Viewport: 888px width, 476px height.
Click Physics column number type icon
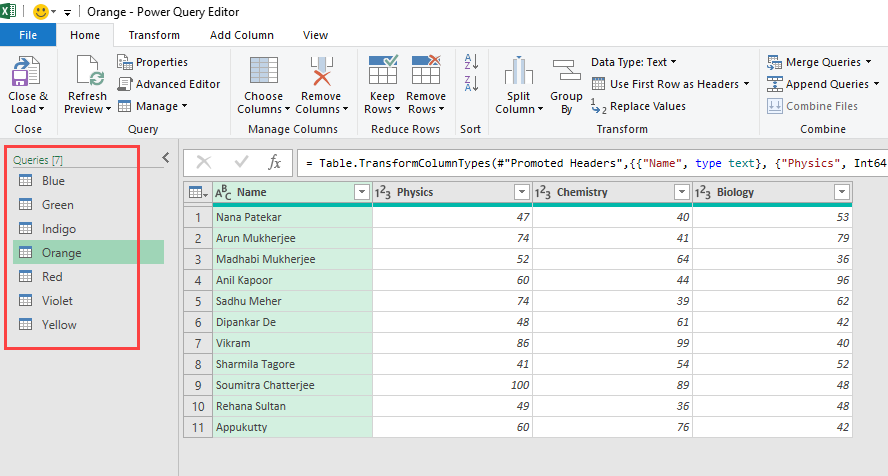coord(383,192)
